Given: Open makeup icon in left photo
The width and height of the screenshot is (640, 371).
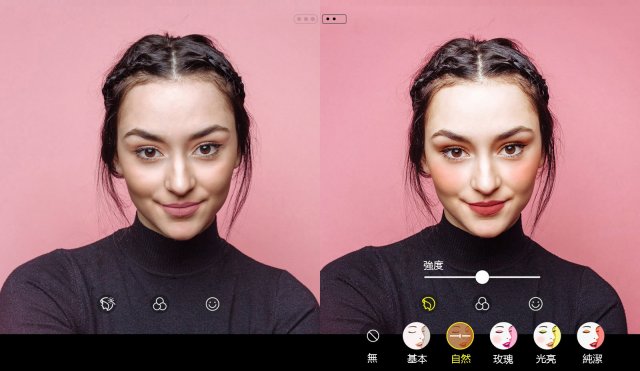Looking at the screenshot, I should 108,304.
